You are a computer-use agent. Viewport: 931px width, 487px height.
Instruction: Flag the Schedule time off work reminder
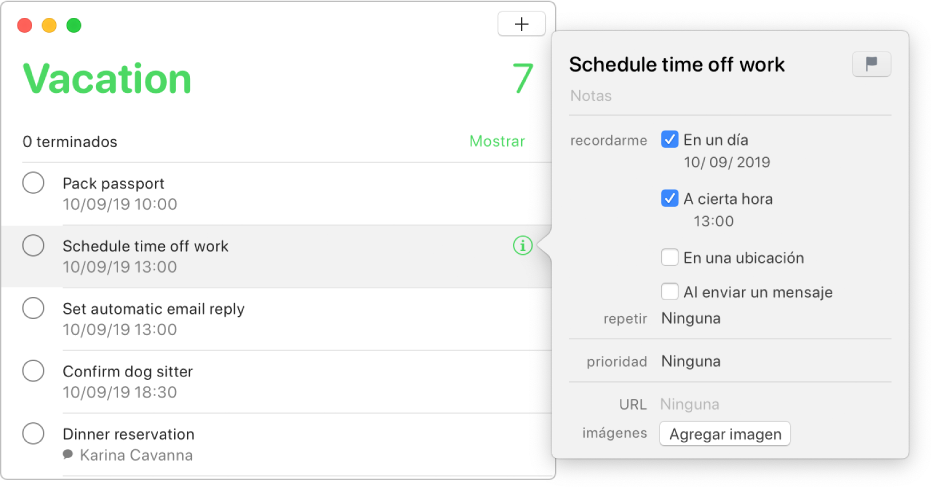(x=871, y=64)
